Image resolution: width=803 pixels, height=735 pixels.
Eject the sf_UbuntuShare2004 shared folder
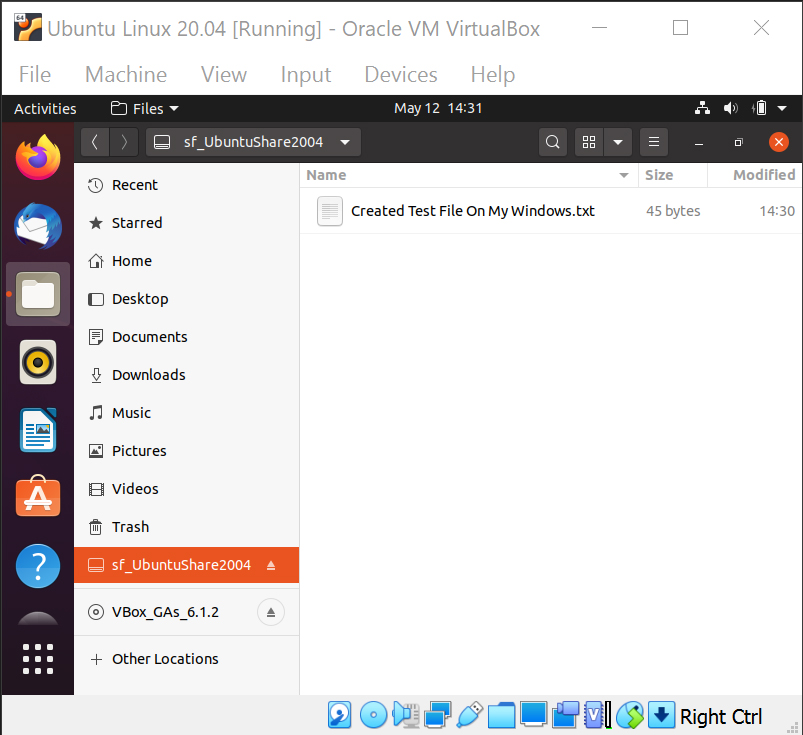point(271,564)
